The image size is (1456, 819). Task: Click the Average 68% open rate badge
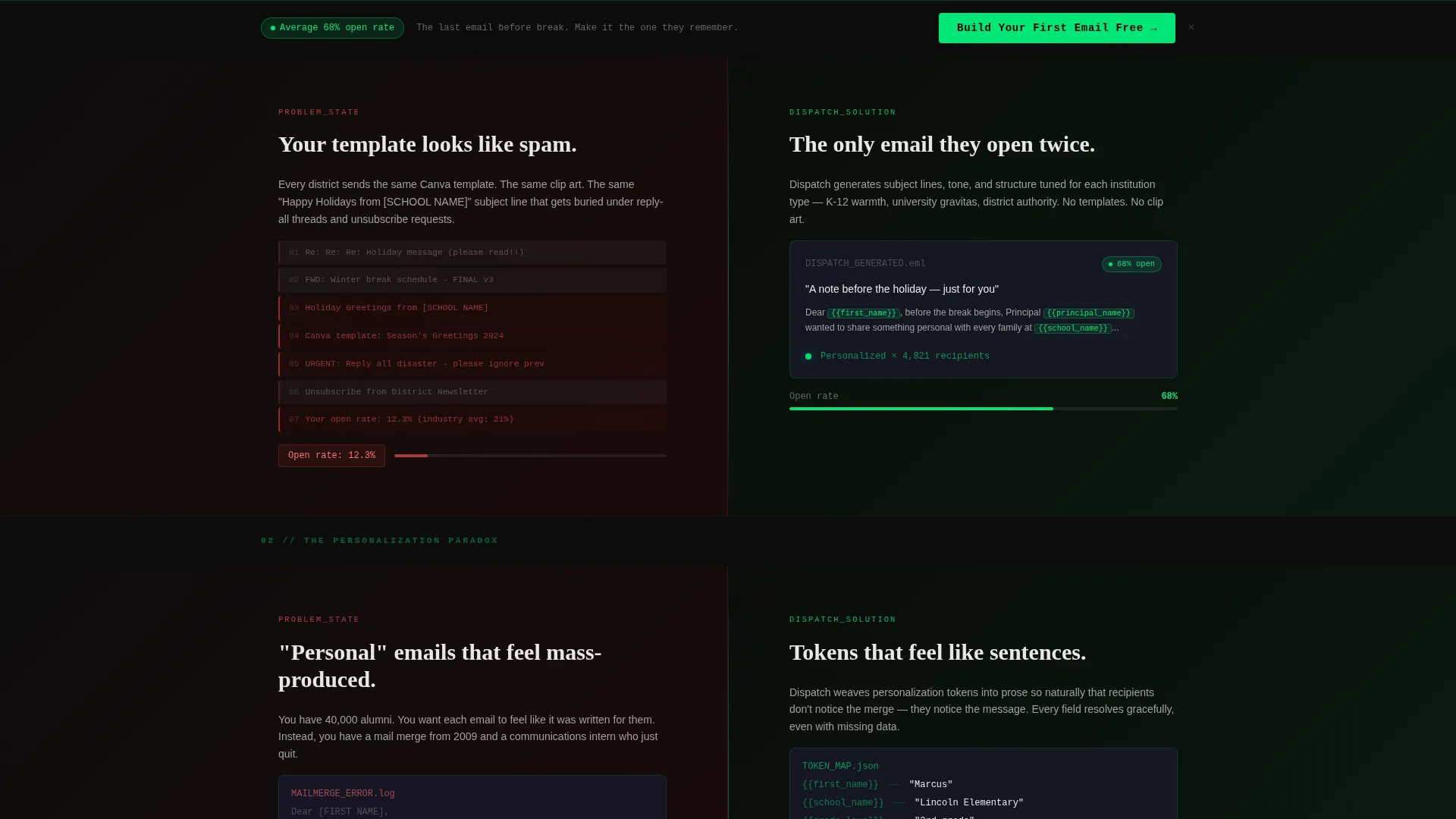pos(332,28)
